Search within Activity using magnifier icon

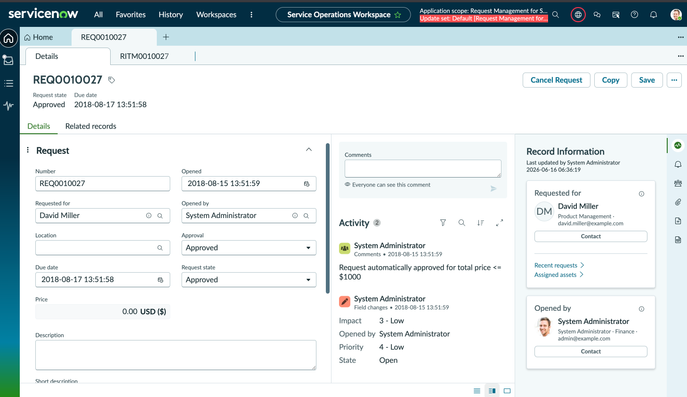[x=462, y=223]
